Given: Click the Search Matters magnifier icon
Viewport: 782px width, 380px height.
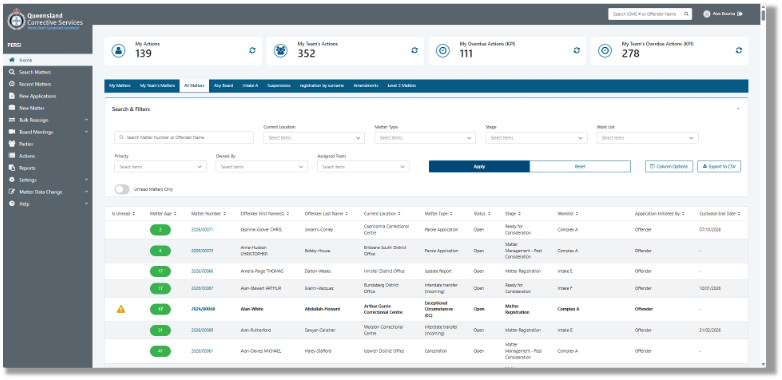Looking at the screenshot, I should [x=11, y=72].
